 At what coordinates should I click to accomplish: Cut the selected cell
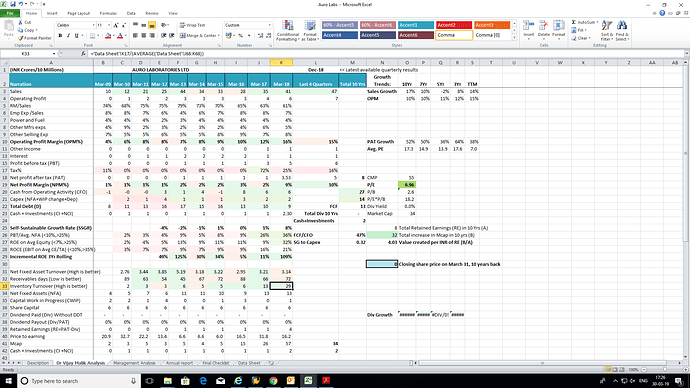[x=25, y=22]
